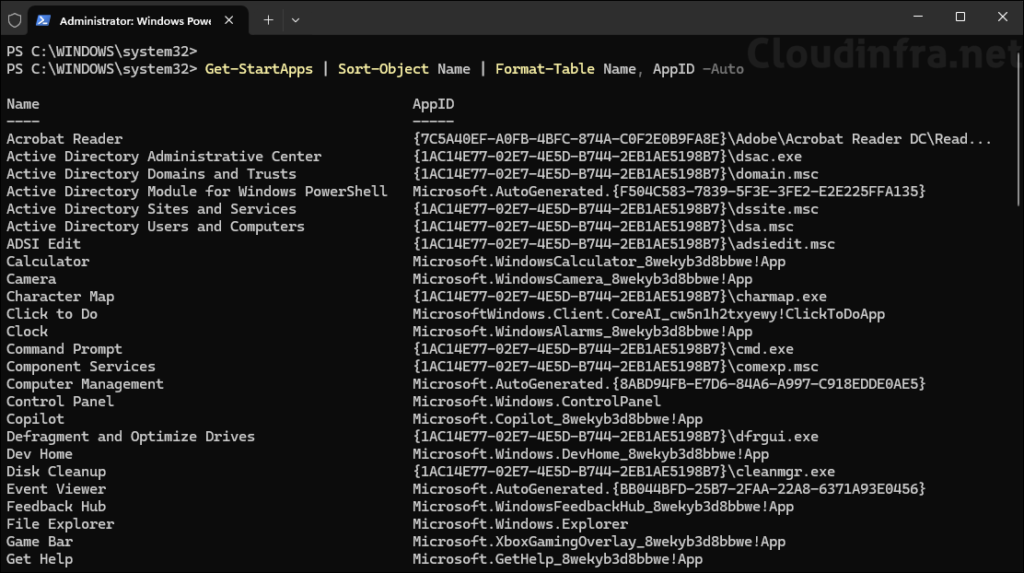1024x573 pixels.
Task: Click the Sort-Object text in the command
Action: [x=383, y=69]
